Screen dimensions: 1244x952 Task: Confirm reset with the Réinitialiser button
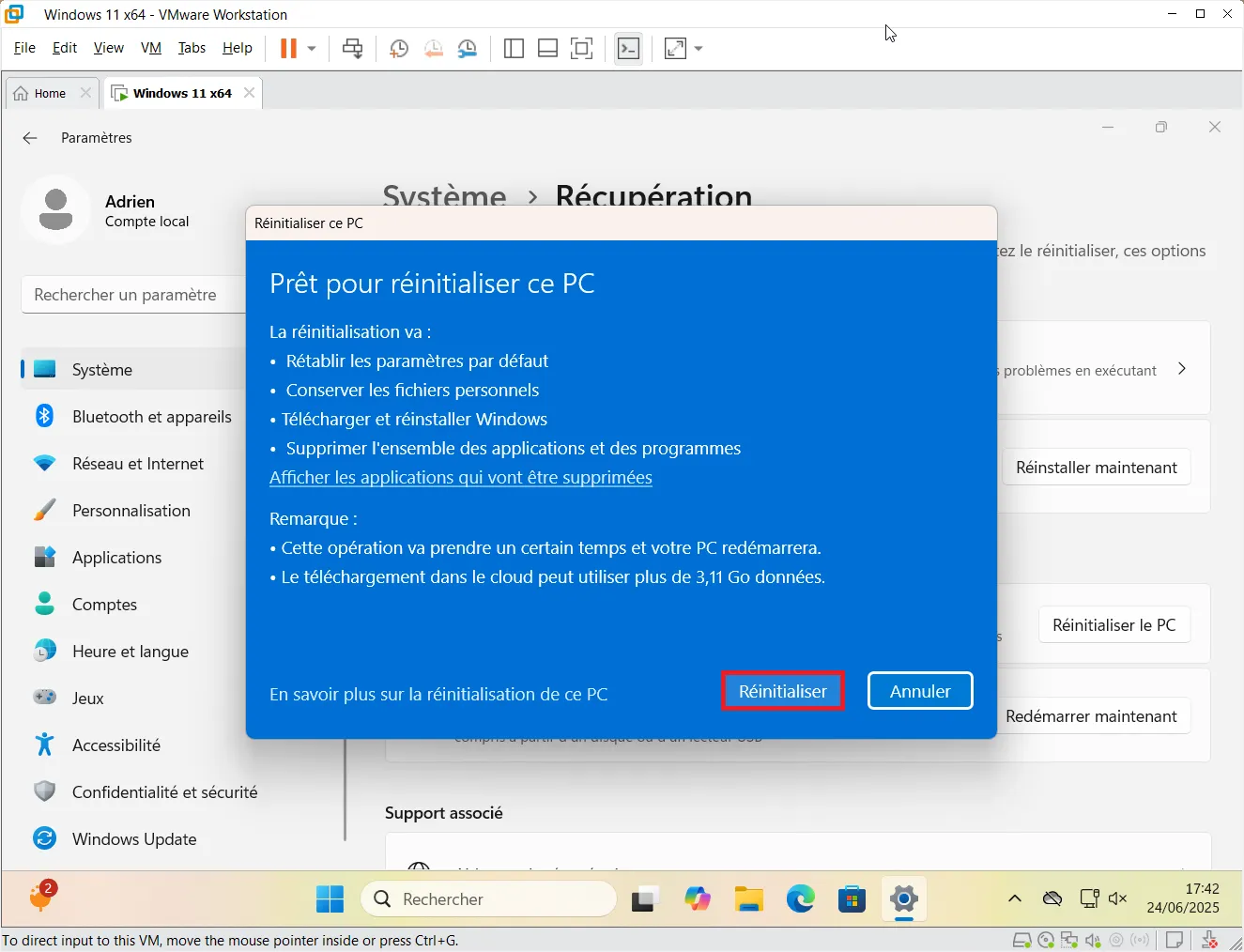tap(783, 691)
